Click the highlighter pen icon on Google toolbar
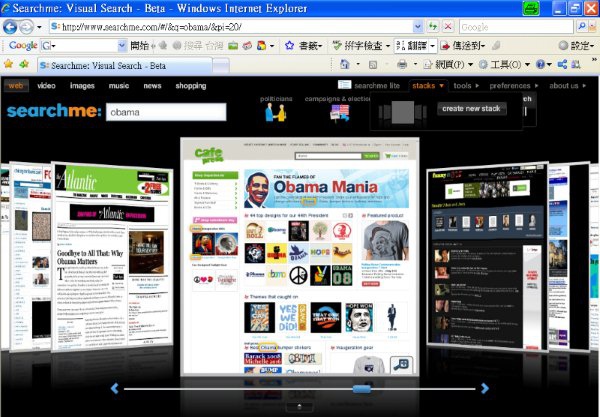The width and height of the screenshot is (600, 417). [496, 46]
